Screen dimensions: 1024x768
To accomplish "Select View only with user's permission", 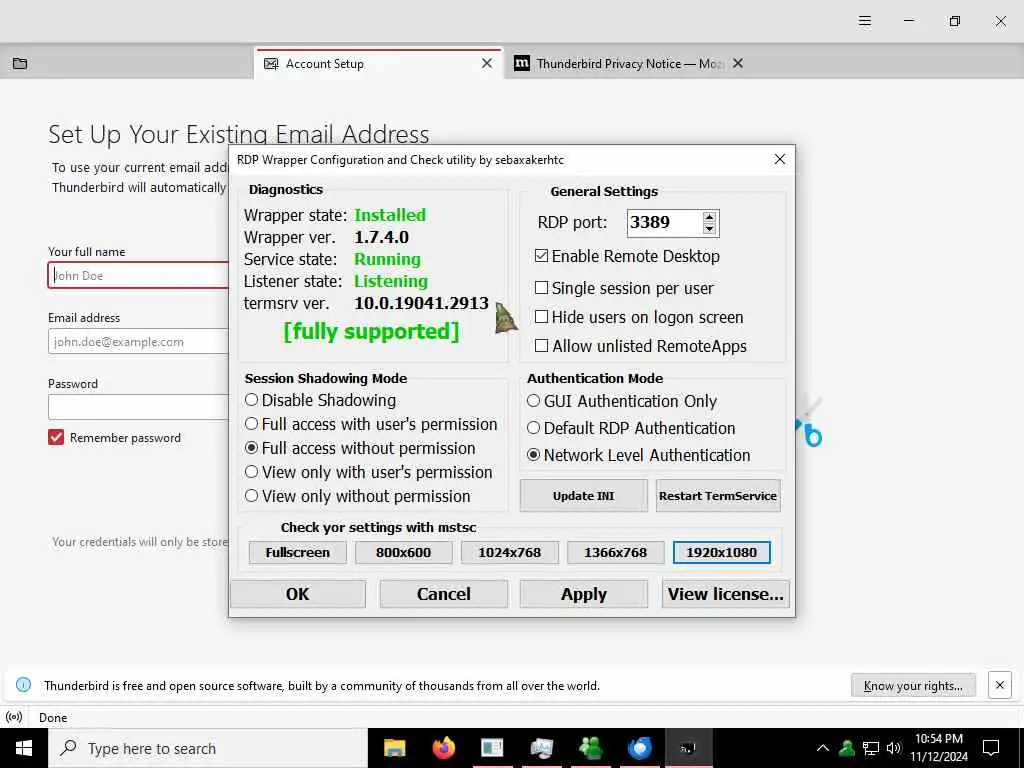I will pos(251,472).
